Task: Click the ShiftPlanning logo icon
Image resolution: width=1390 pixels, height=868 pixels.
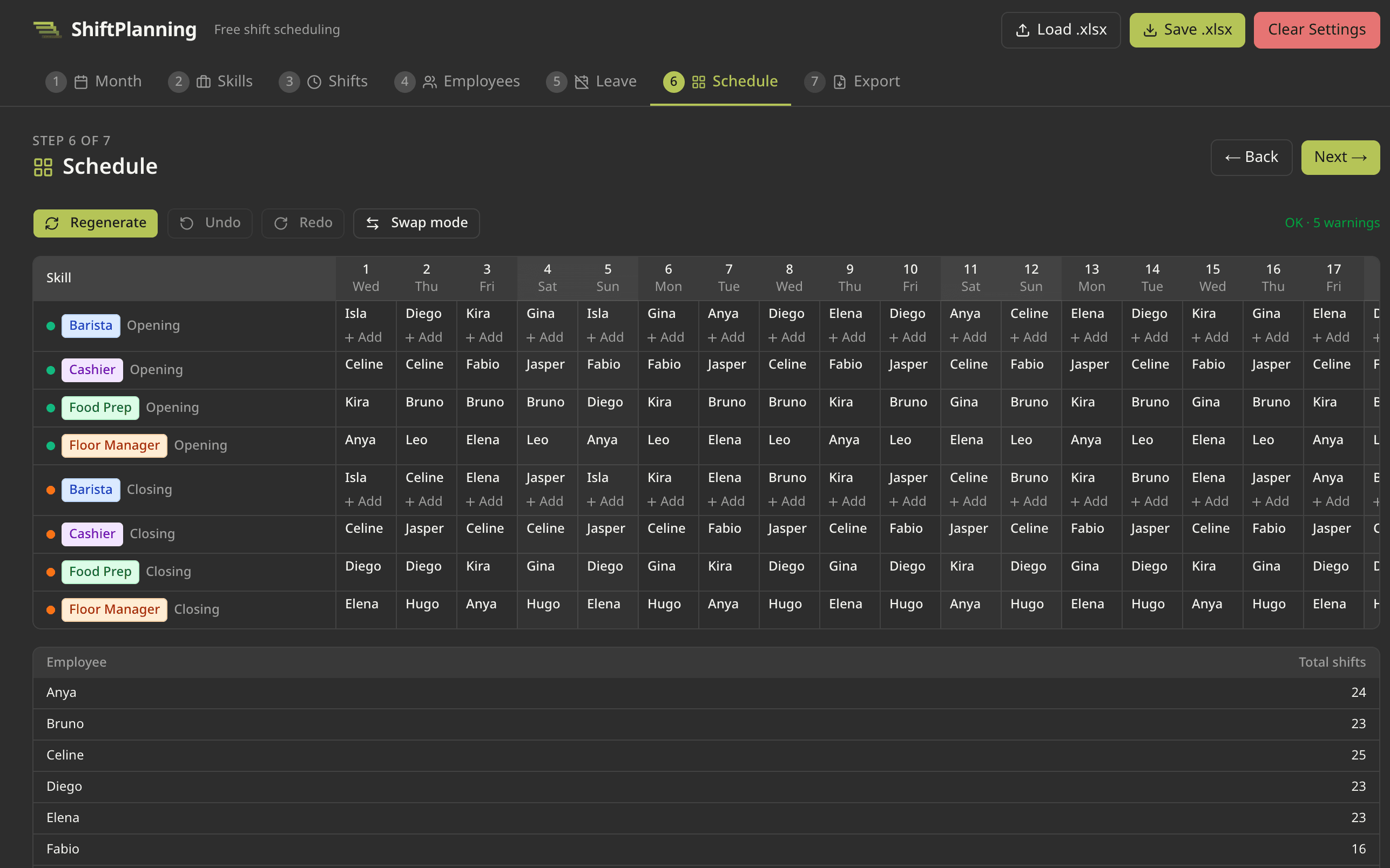Action: tap(48, 29)
